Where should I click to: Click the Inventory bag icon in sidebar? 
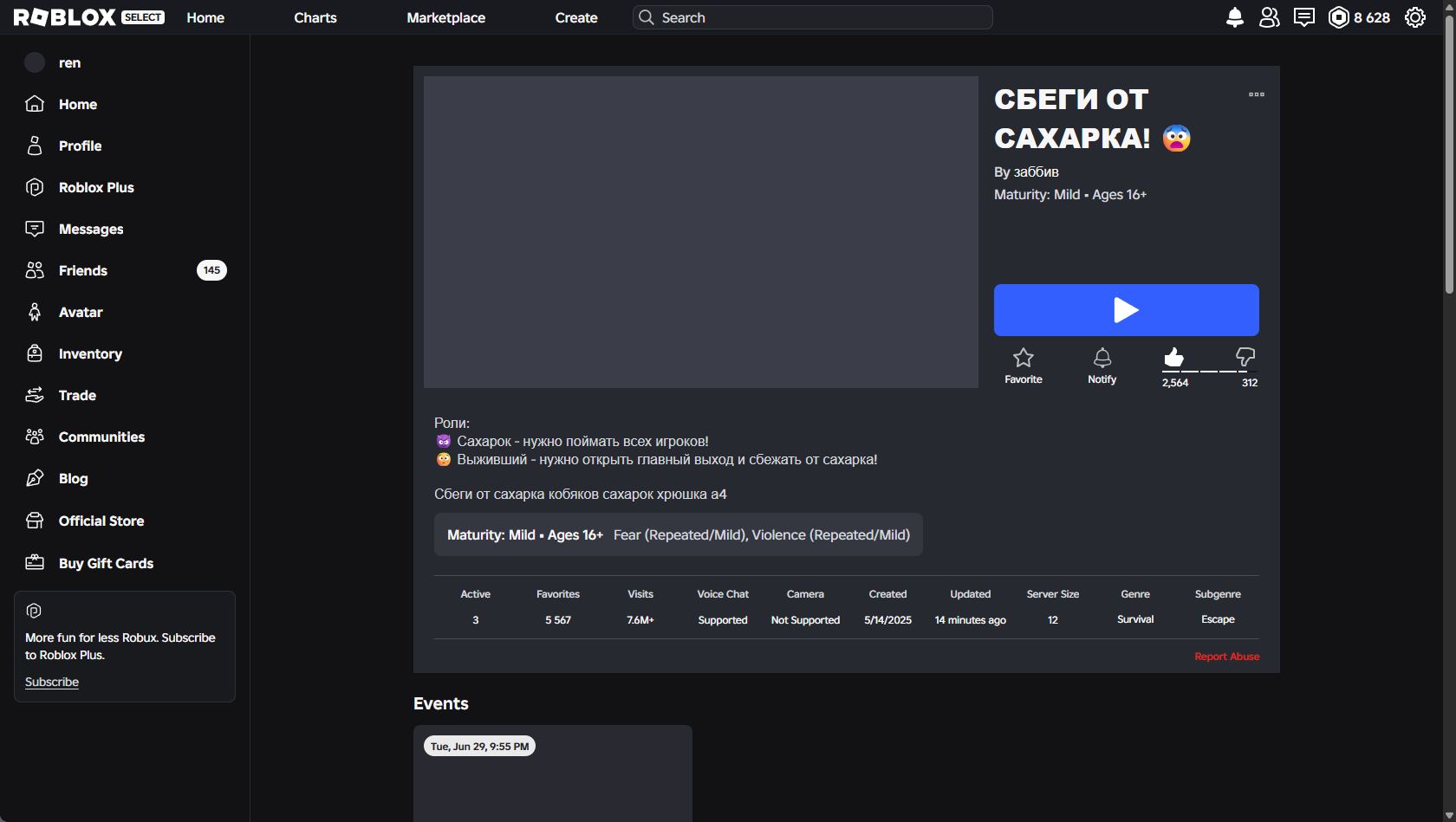click(x=35, y=353)
